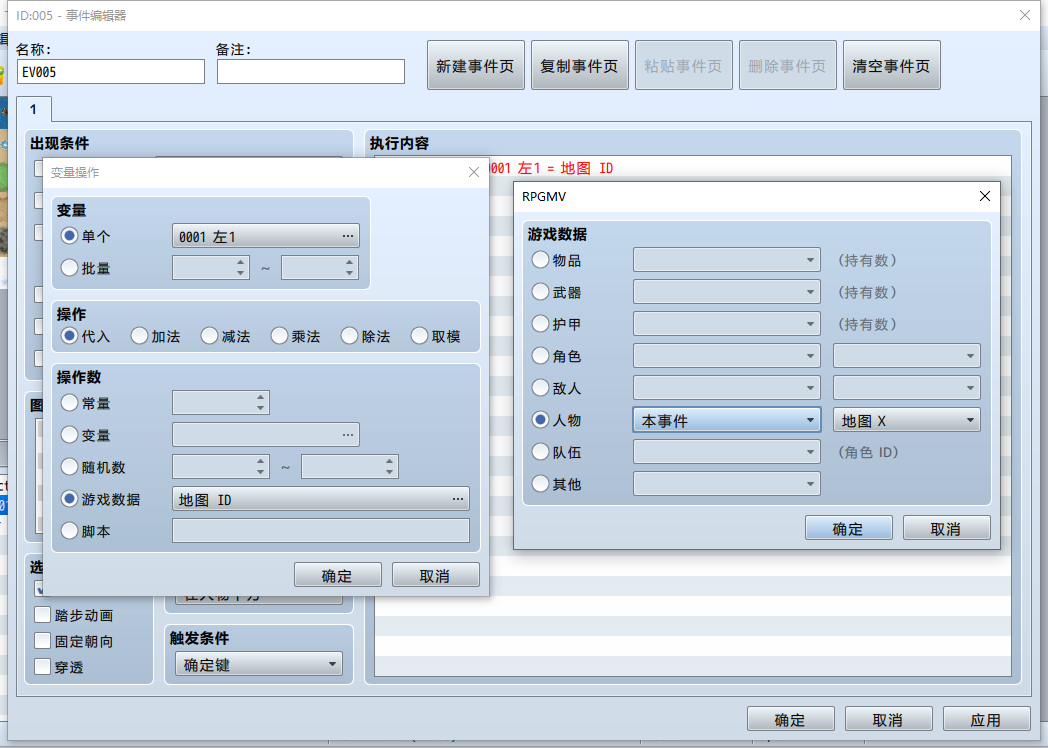
Task: Click 应用 in the event editor
Action: [987, 719]
